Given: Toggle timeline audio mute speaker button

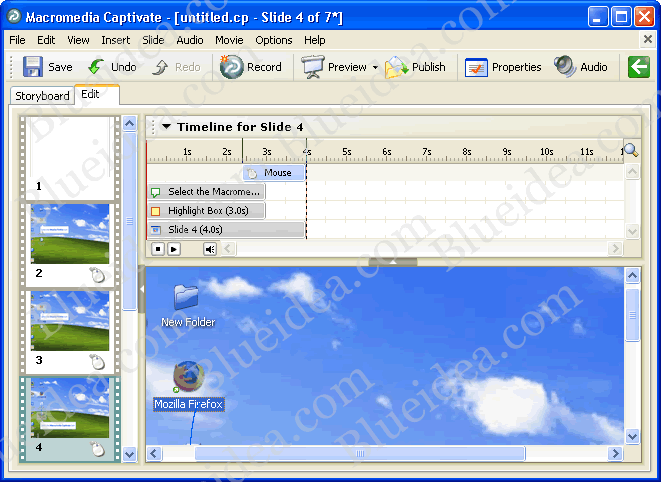Looking at the screenshot, I should point(210,249).
